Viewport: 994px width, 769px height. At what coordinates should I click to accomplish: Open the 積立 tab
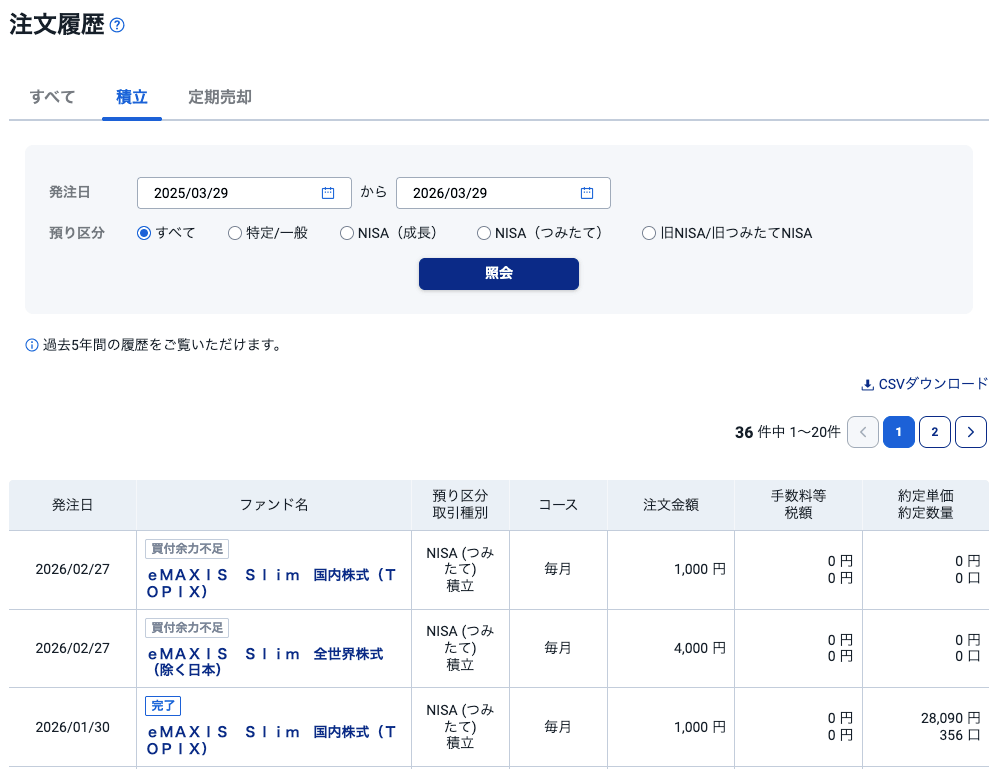click(132, 97)
